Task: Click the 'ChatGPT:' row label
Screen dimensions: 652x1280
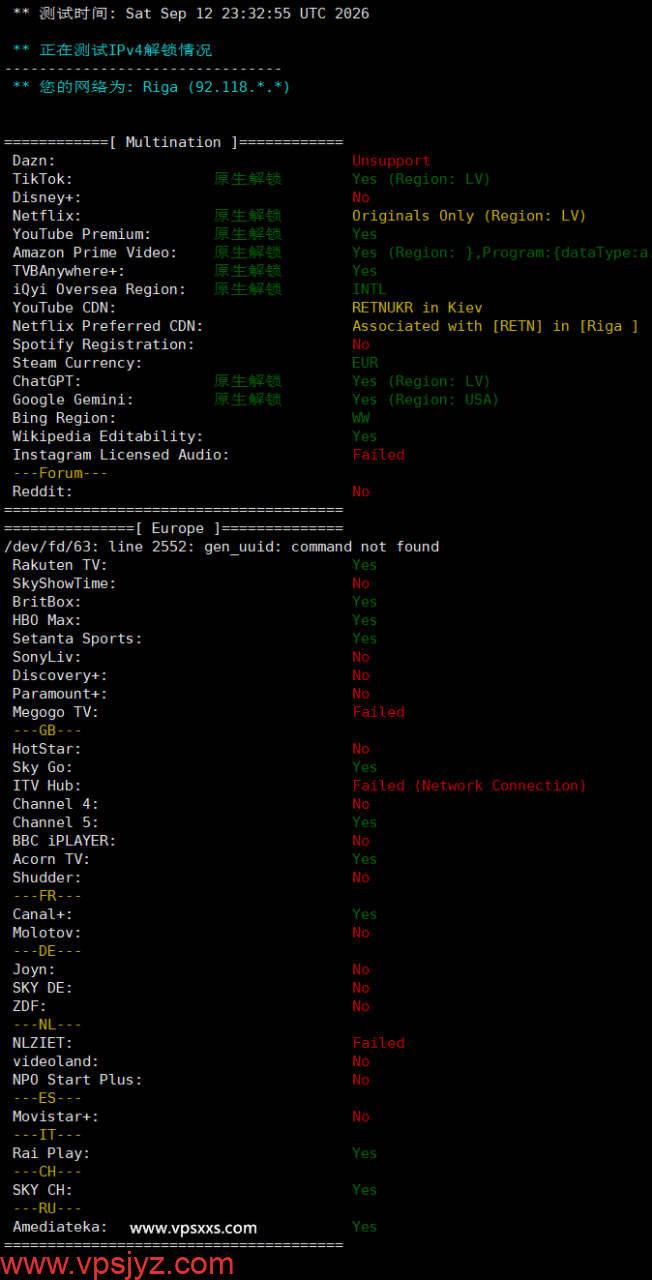Action: (47, 381)
